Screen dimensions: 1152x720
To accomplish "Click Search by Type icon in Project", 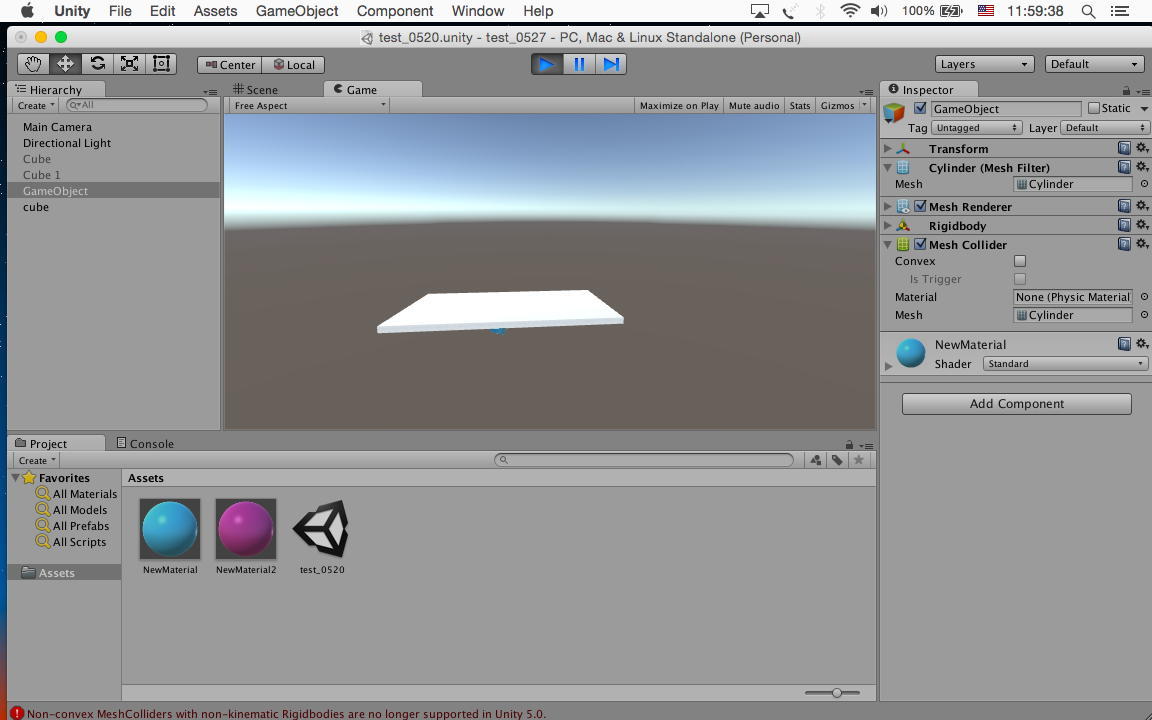I will [816, 460].
